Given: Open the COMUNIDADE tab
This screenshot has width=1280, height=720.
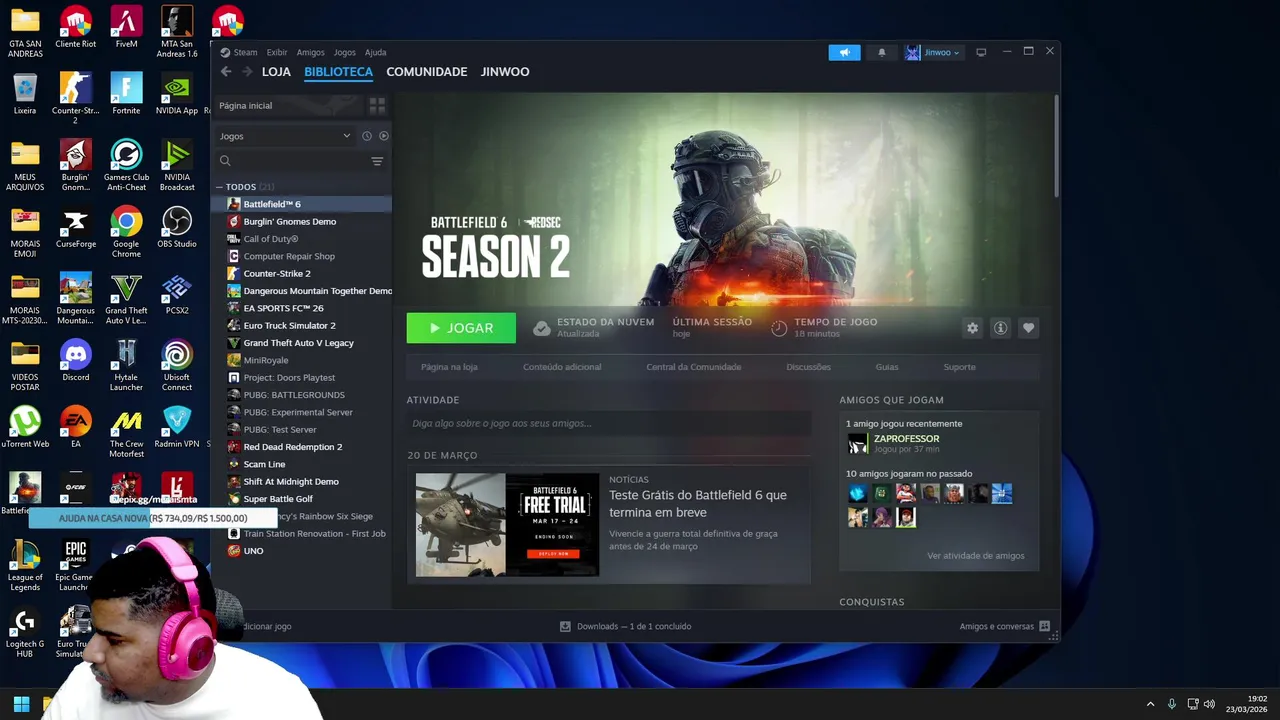Looking at the screenshot, I should point(427,72).
